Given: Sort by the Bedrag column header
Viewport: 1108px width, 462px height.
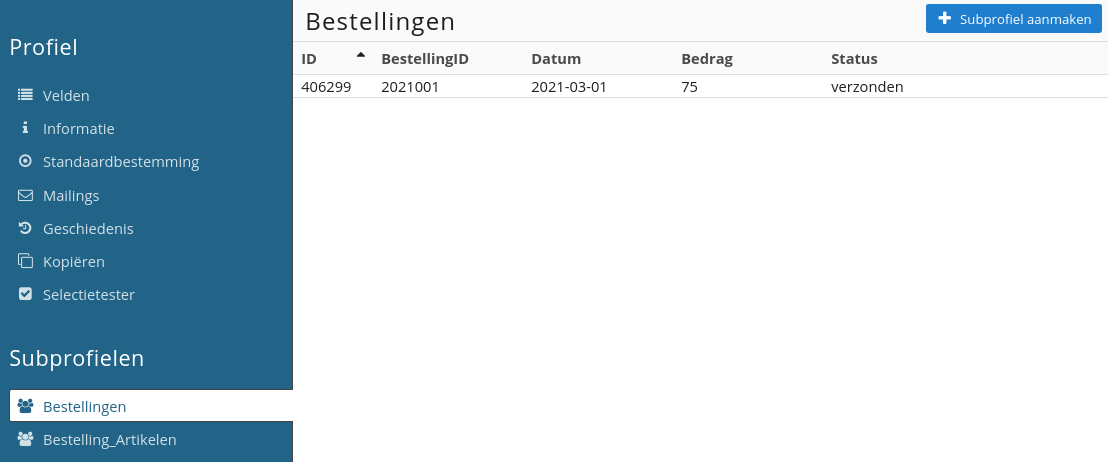Looking at the screenshot, I should pos(707,59).
